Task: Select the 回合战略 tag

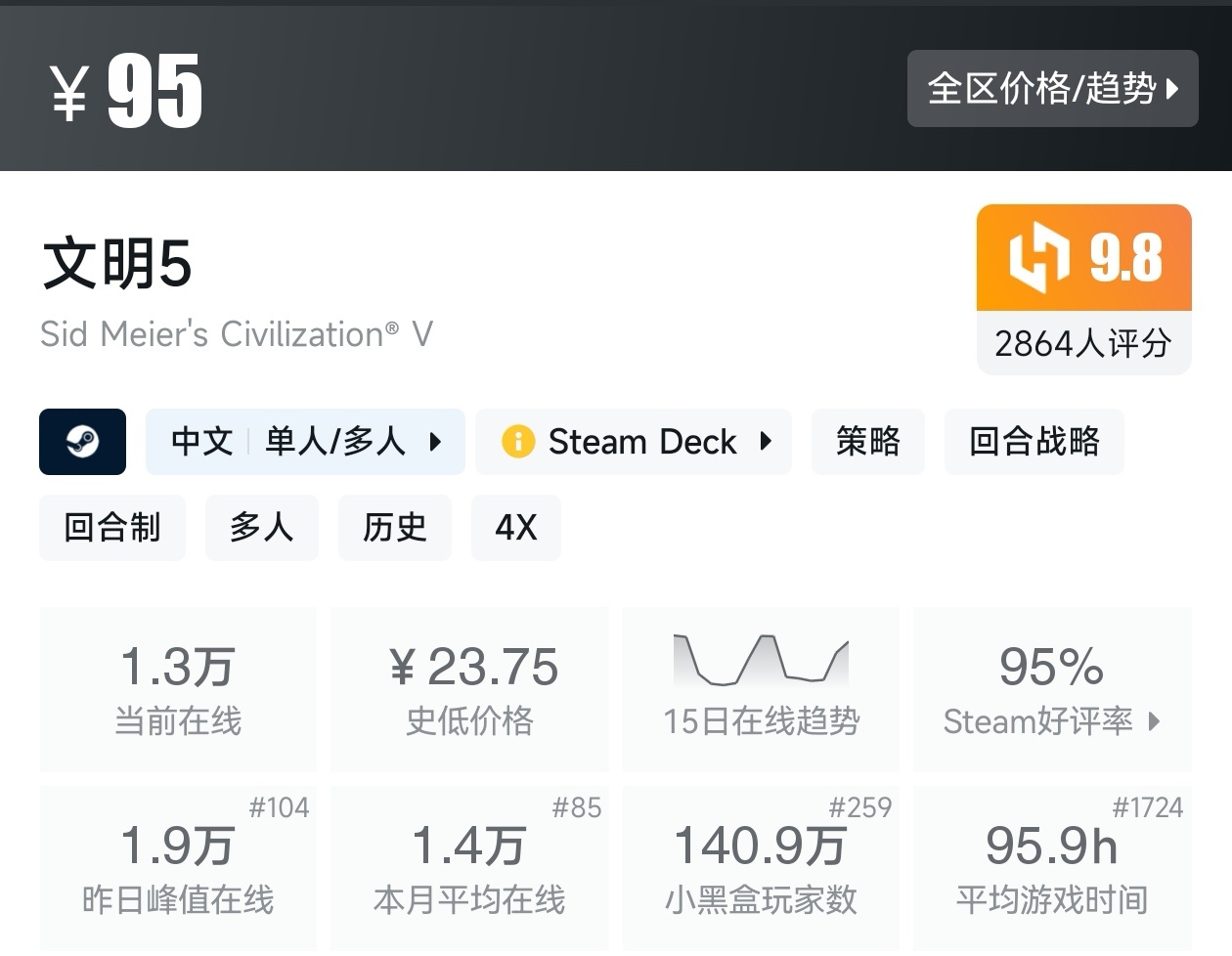Action: coord(1034,442)
